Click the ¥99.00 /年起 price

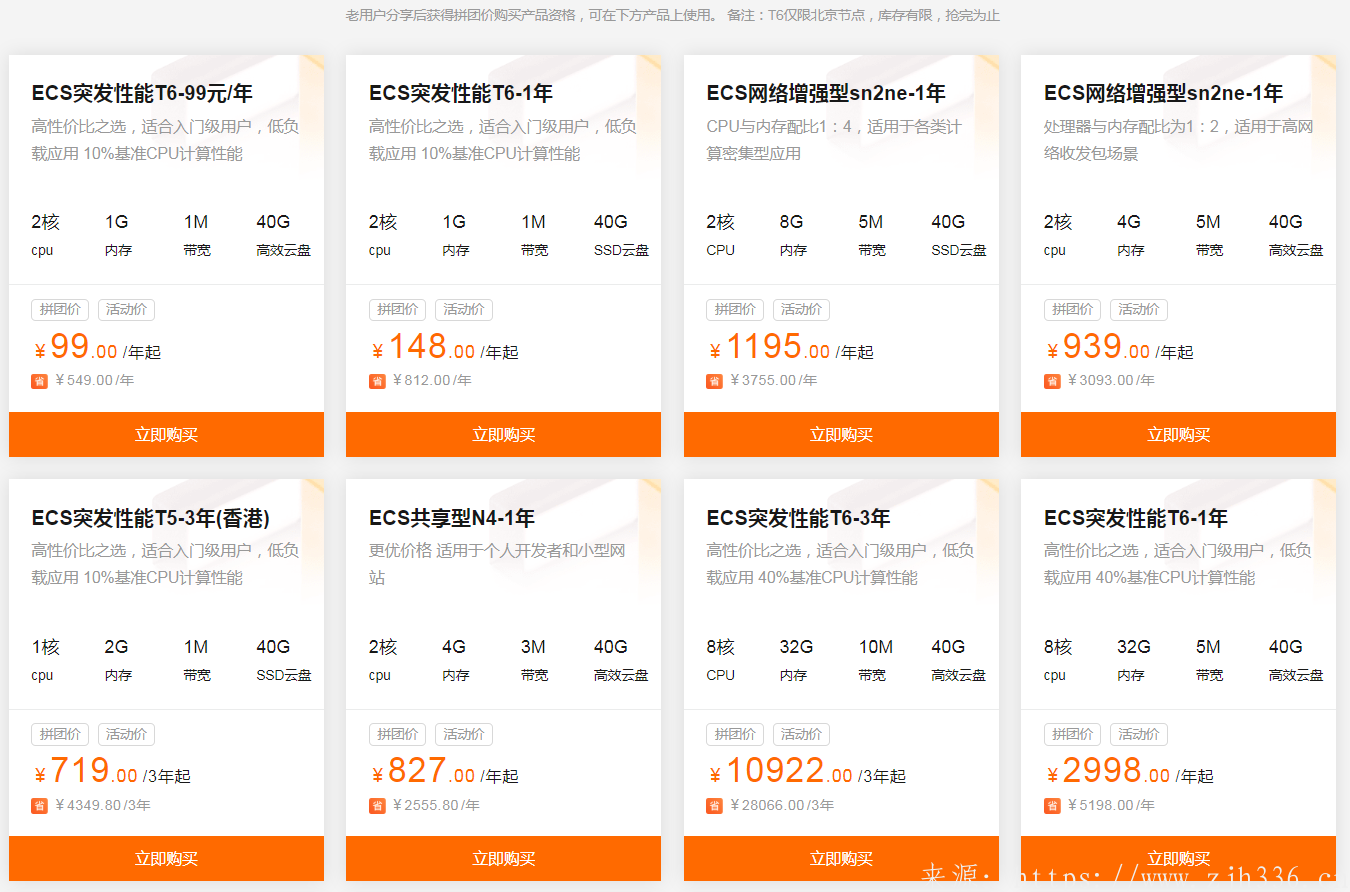(97, 348)
